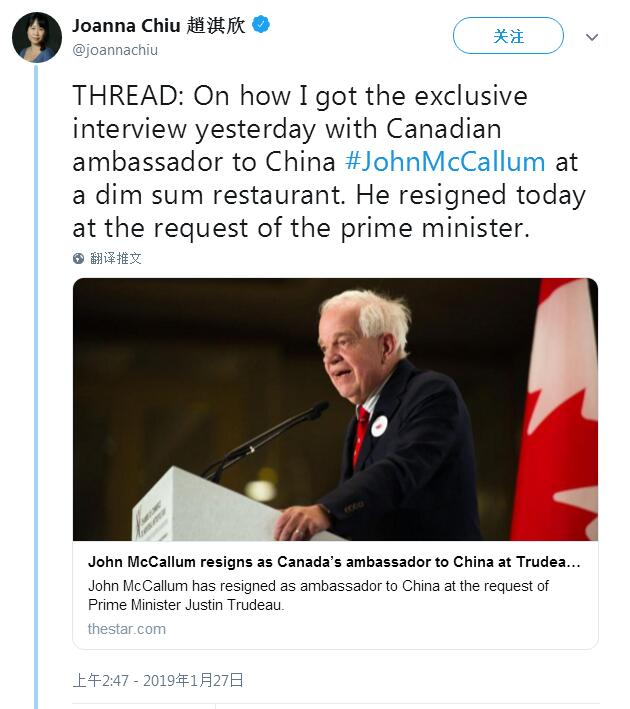The width and height of the screenshot is (630, 709).
Task: Click the globe icon beside 翻译推文
Action: click(79, 258)
